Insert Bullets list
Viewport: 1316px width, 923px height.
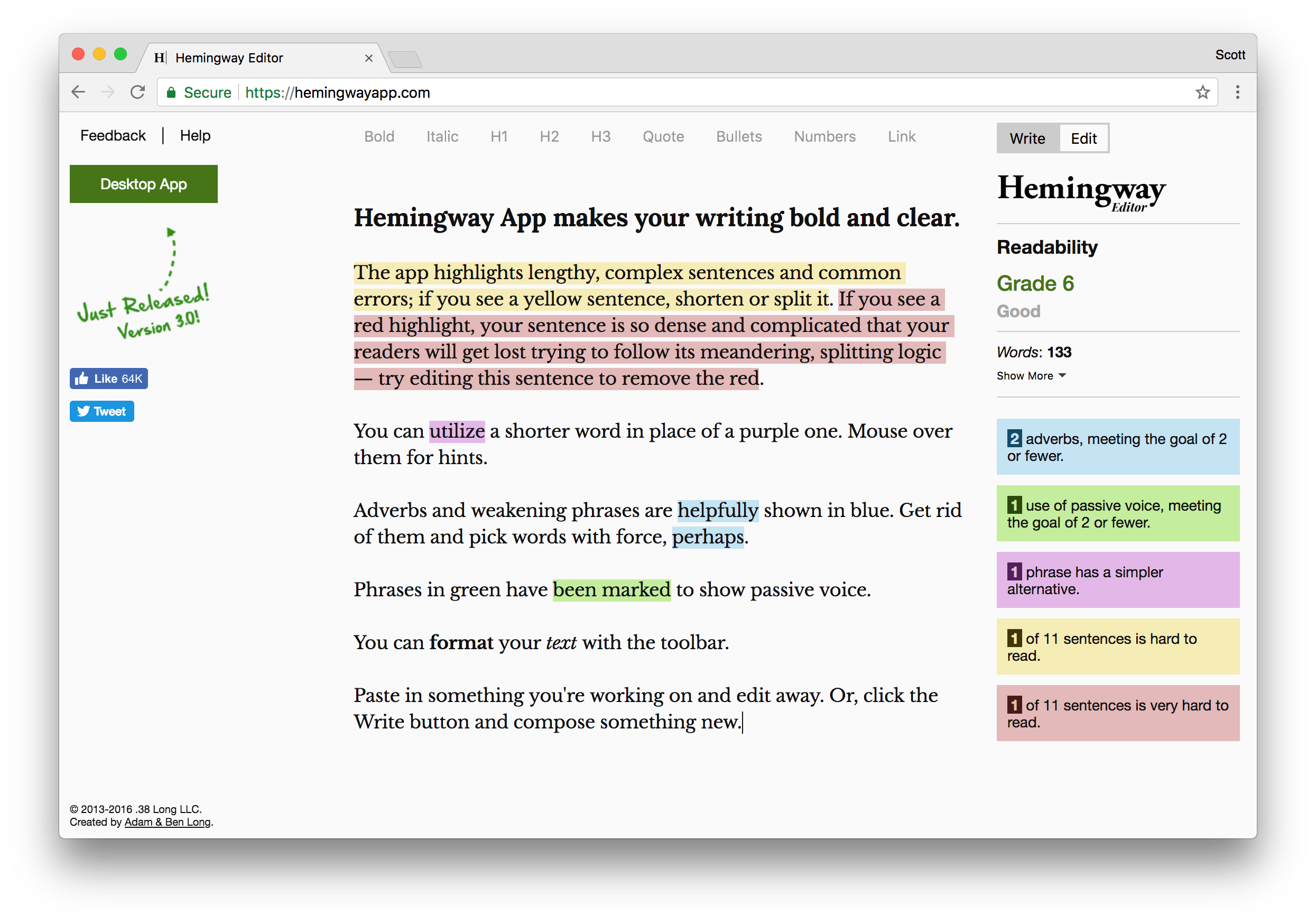coord(739,136)
